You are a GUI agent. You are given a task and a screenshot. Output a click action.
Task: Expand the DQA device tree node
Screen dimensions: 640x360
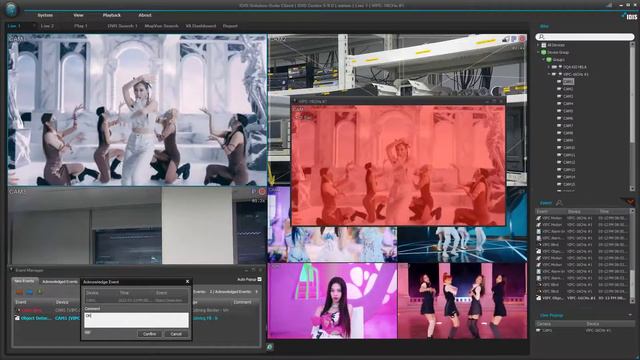pos(549,67)
